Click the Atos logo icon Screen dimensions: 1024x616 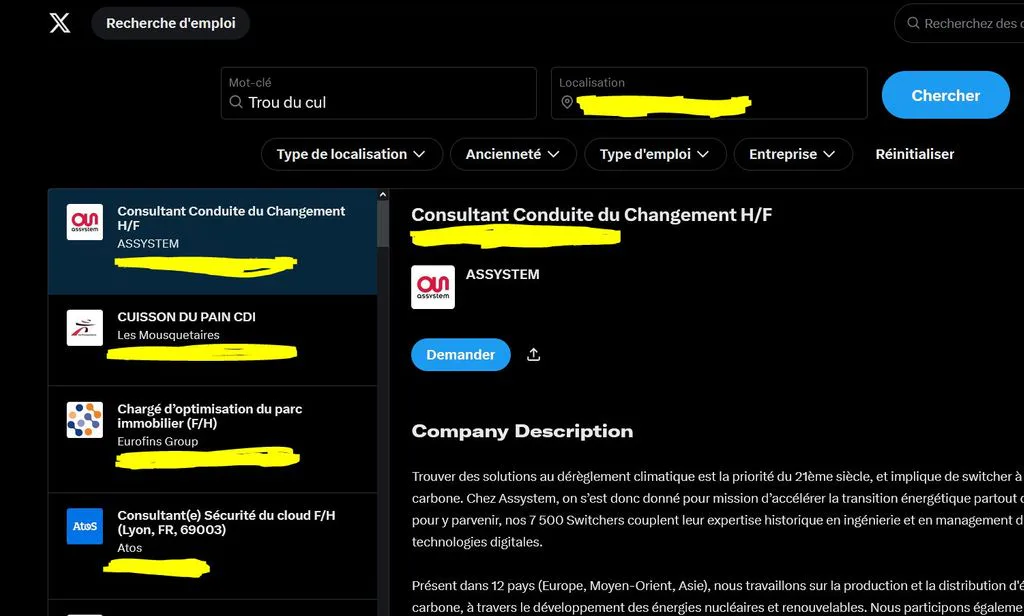pyautogui.click(x=85, y=526)
